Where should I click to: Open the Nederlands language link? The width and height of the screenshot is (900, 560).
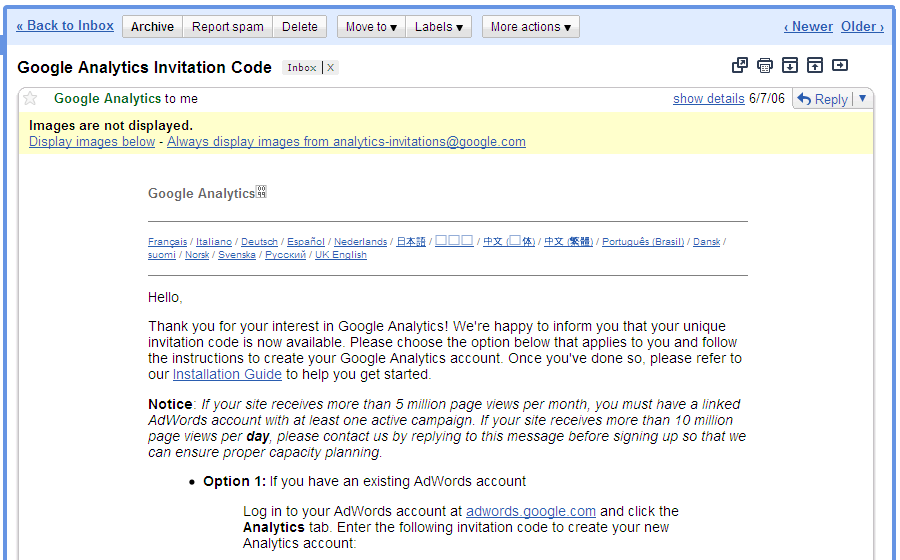point(360,242)
